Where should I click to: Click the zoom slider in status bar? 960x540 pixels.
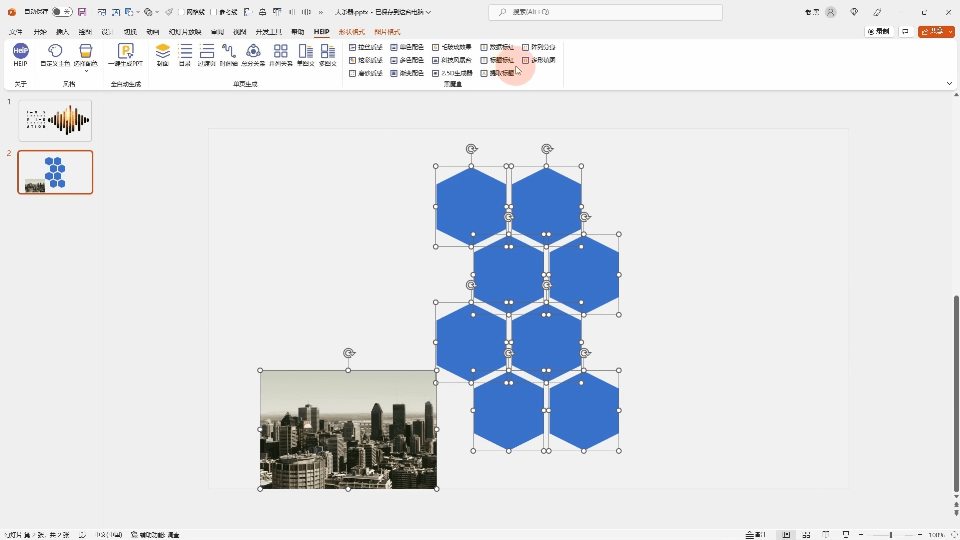coord(891,534)
